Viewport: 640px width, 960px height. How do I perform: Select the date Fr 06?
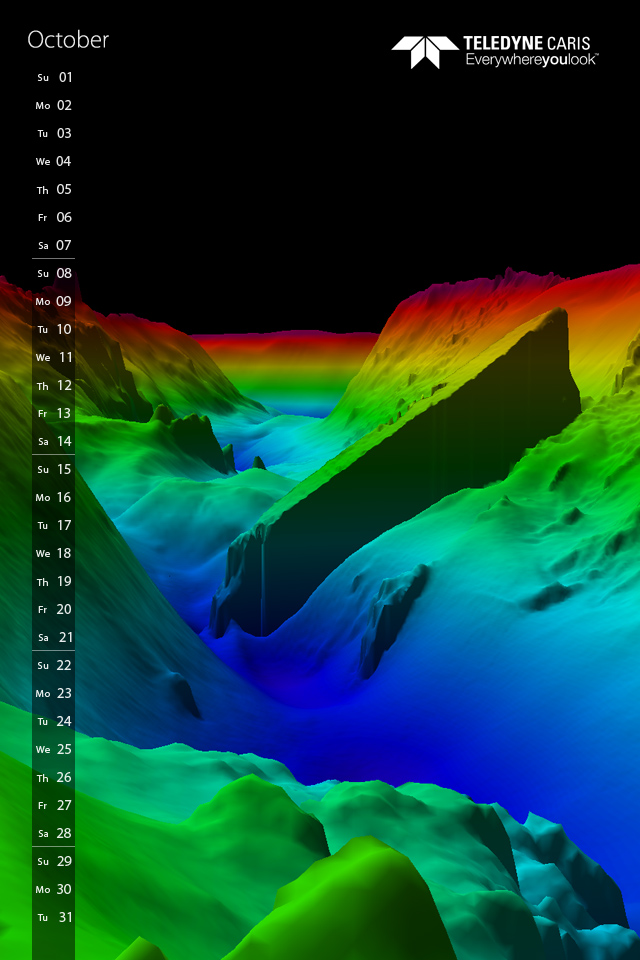point(55,217)
